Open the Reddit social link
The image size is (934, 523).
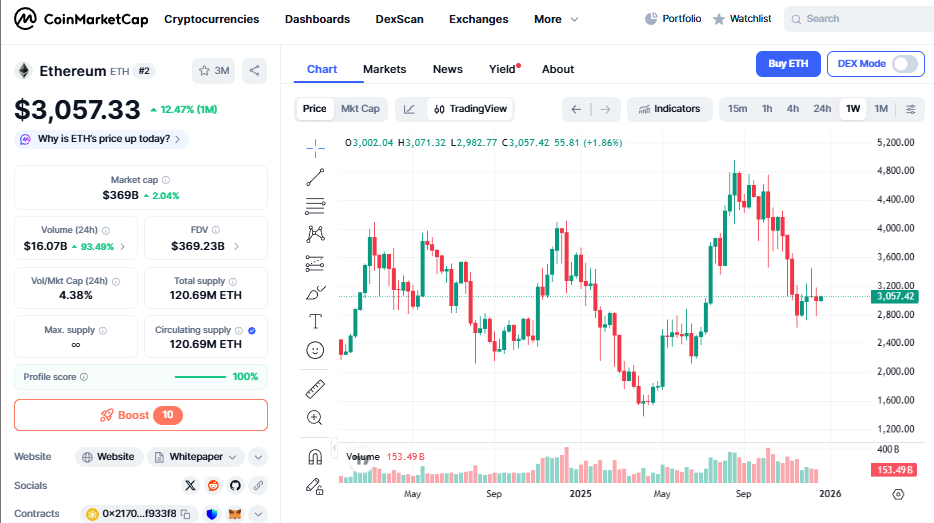coord(213,485)
